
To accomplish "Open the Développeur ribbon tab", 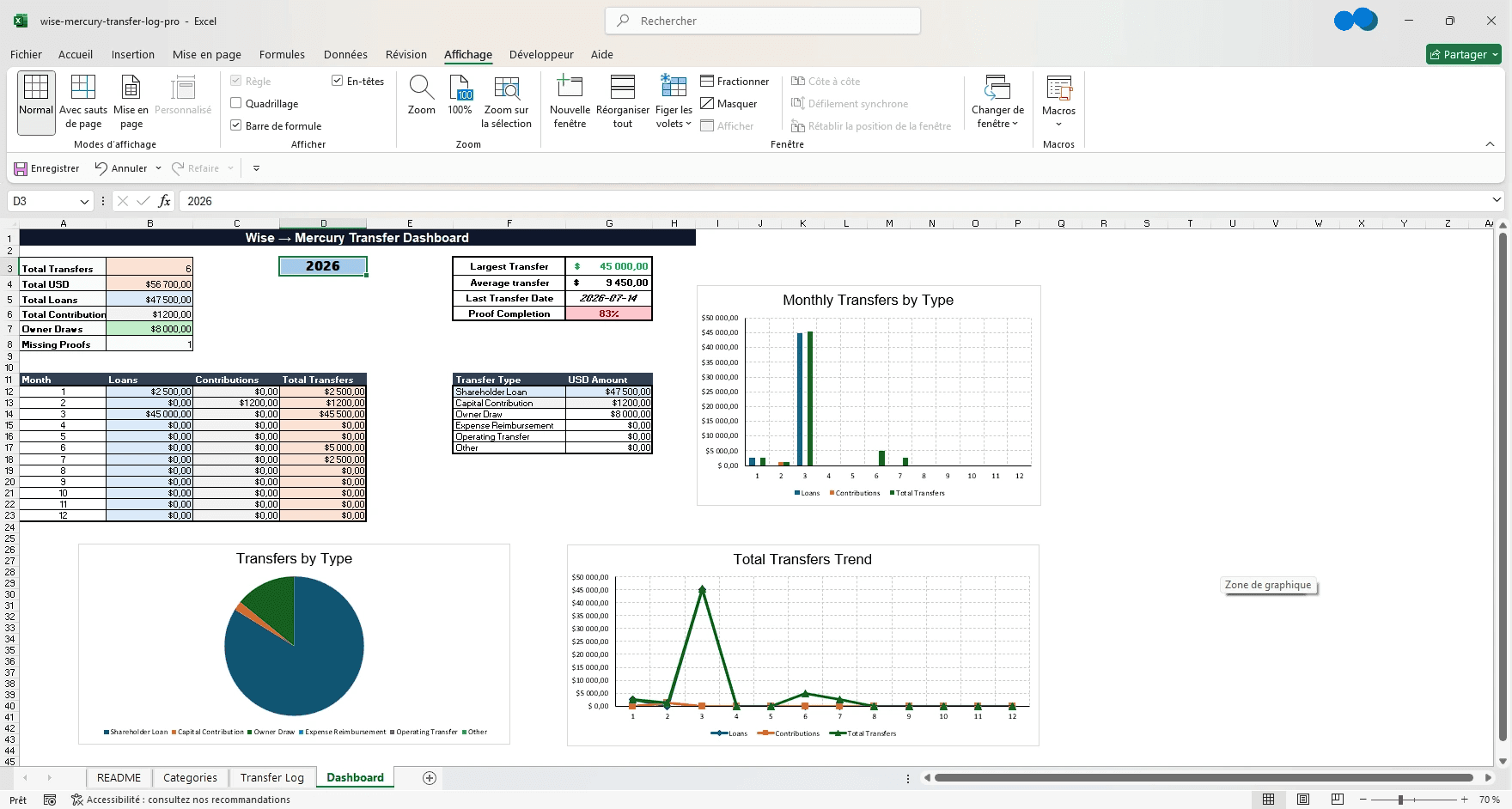I will click(541, 54).
